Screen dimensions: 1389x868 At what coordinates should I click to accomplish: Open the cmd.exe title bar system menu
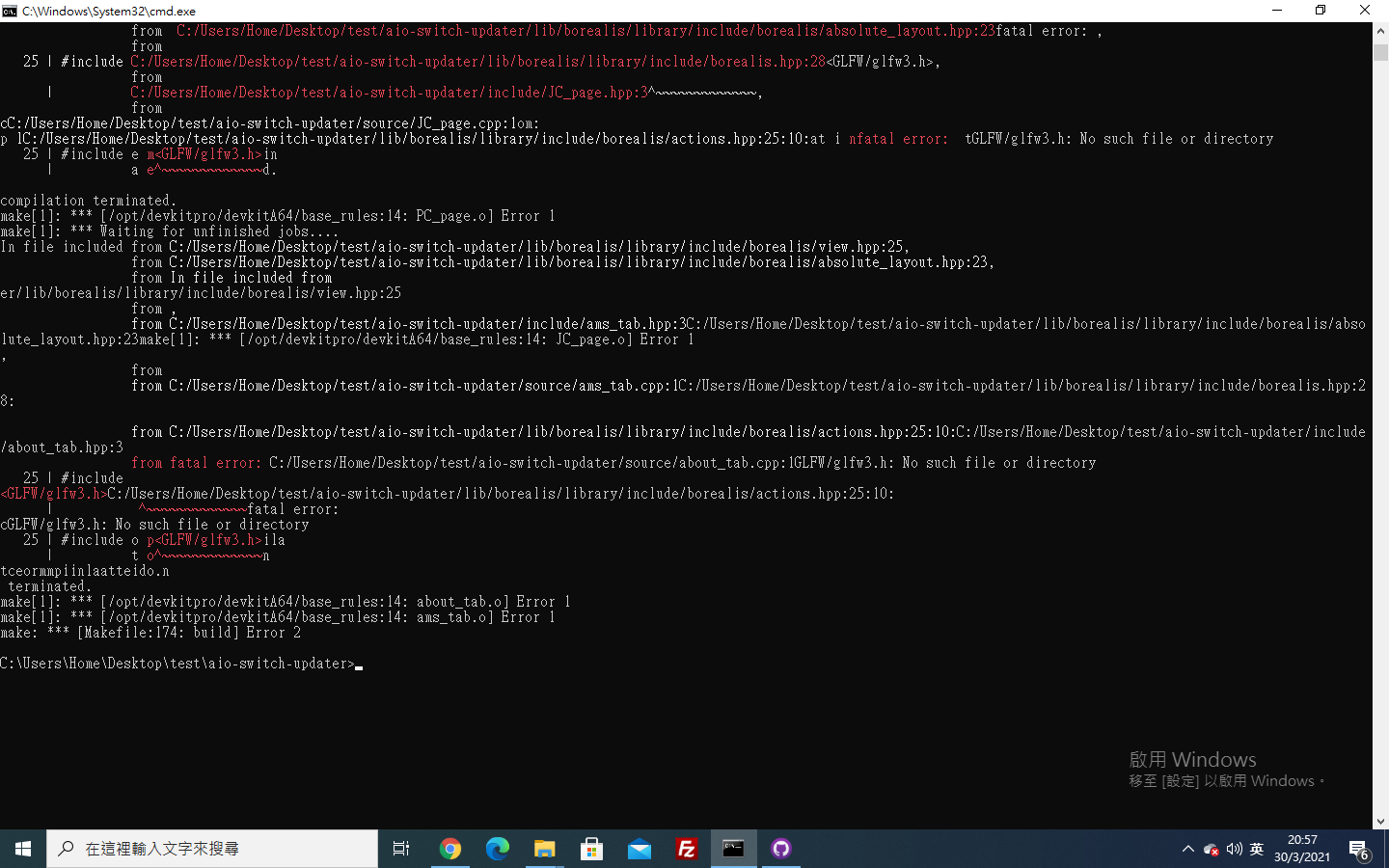pos(10,11)
